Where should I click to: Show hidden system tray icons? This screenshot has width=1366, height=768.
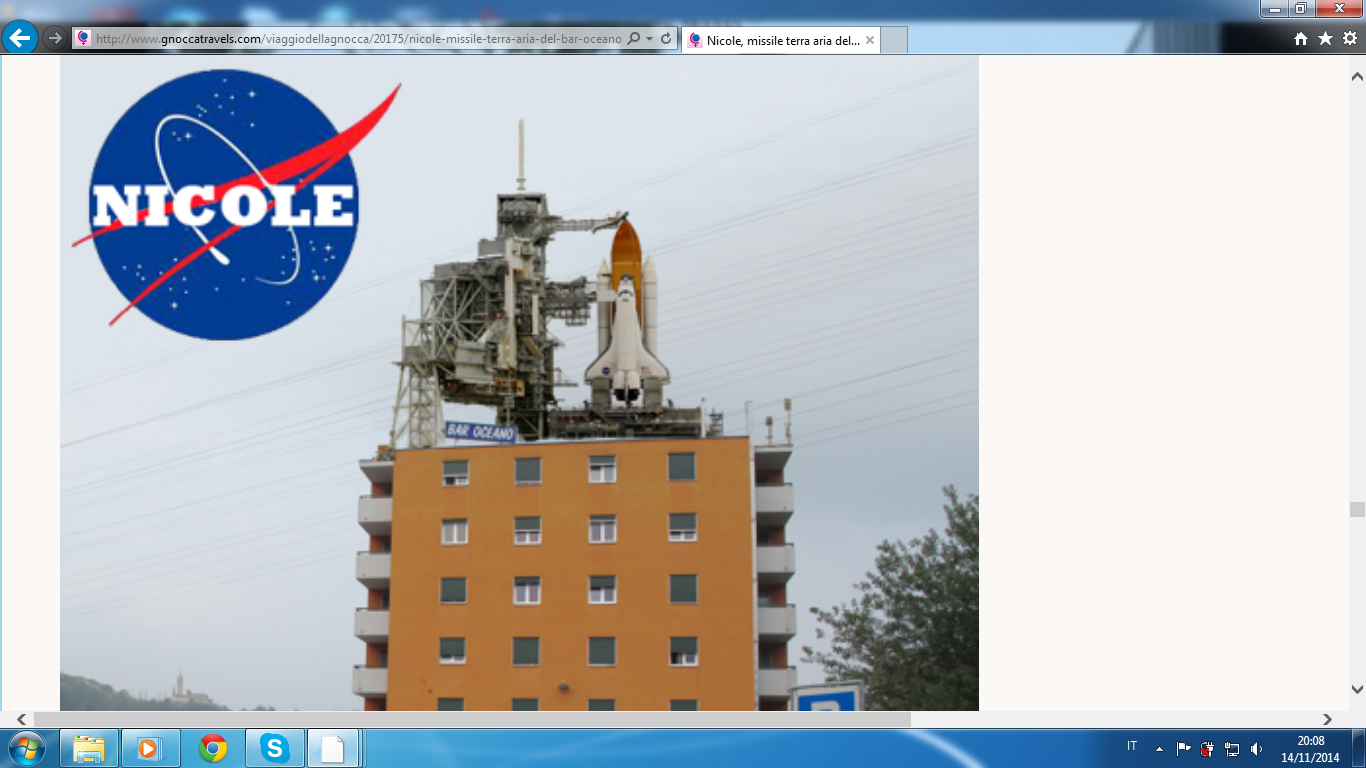coord(1159,748)
